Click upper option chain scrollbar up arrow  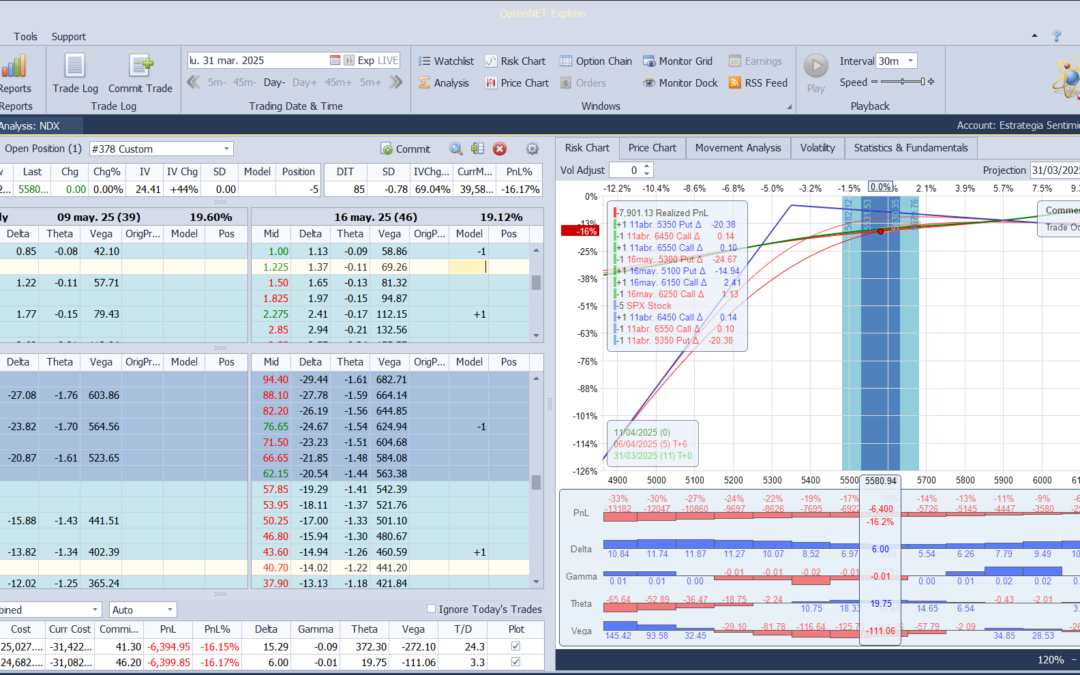(x=536, y=251)
